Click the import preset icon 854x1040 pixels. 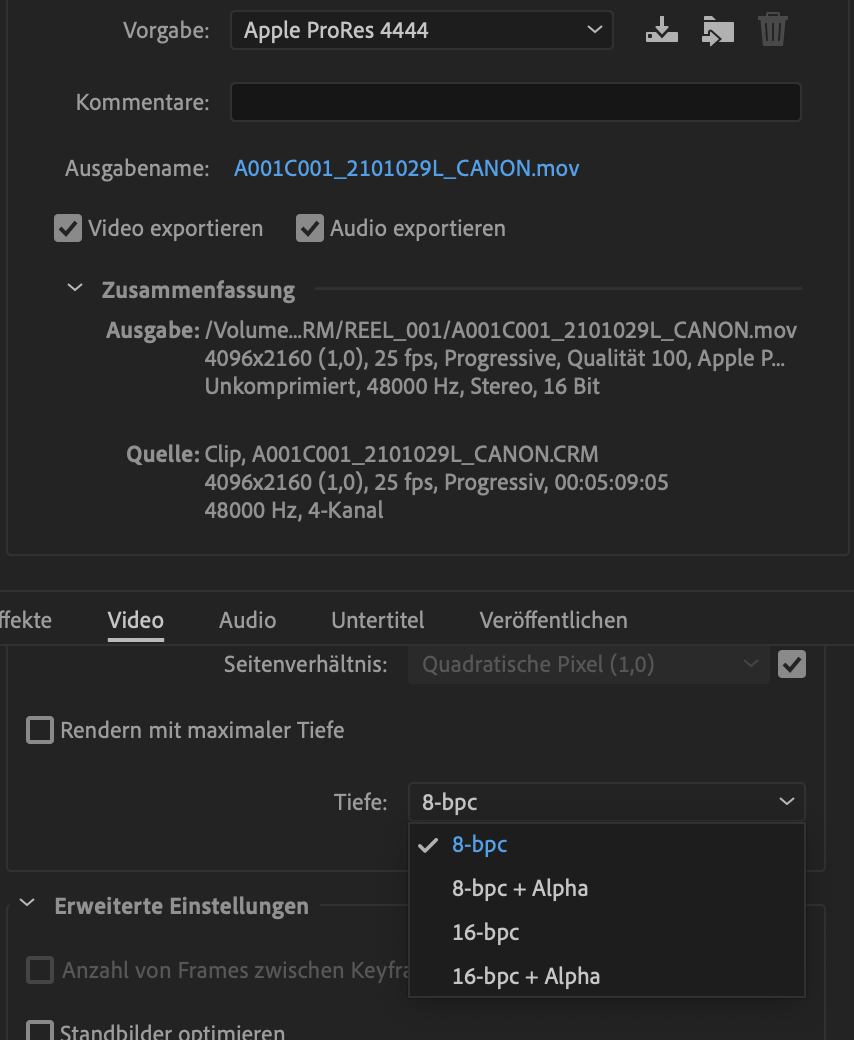[718, 30]
